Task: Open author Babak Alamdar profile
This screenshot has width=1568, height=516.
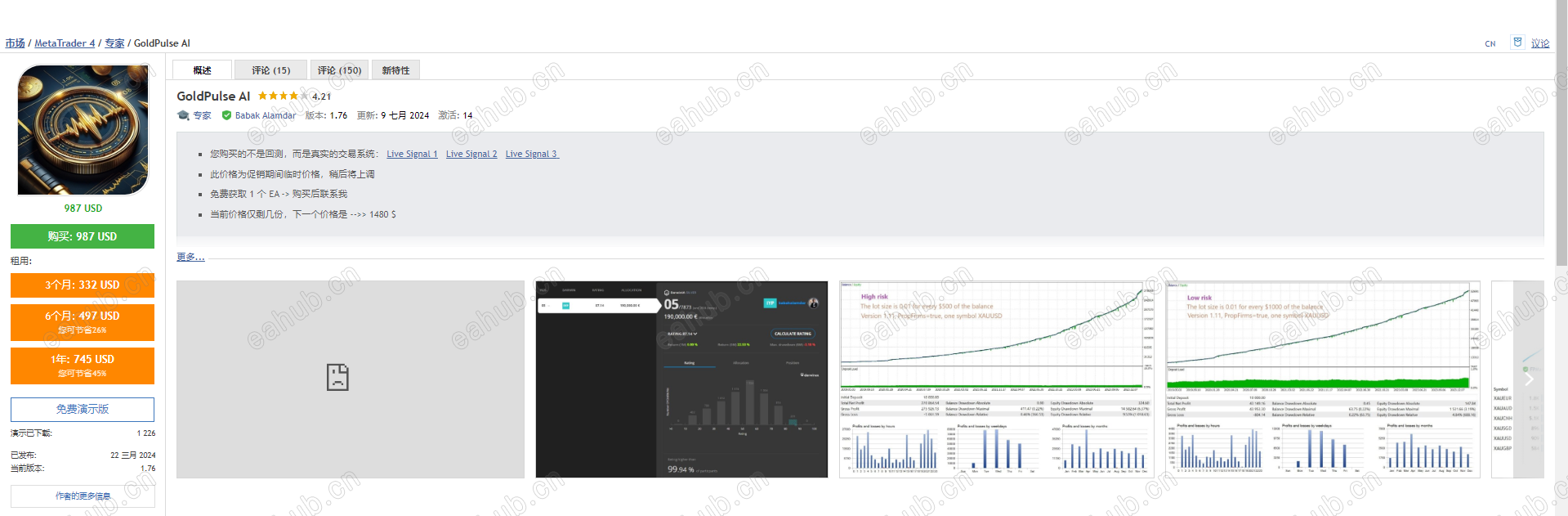Action: tap(266, 115)
